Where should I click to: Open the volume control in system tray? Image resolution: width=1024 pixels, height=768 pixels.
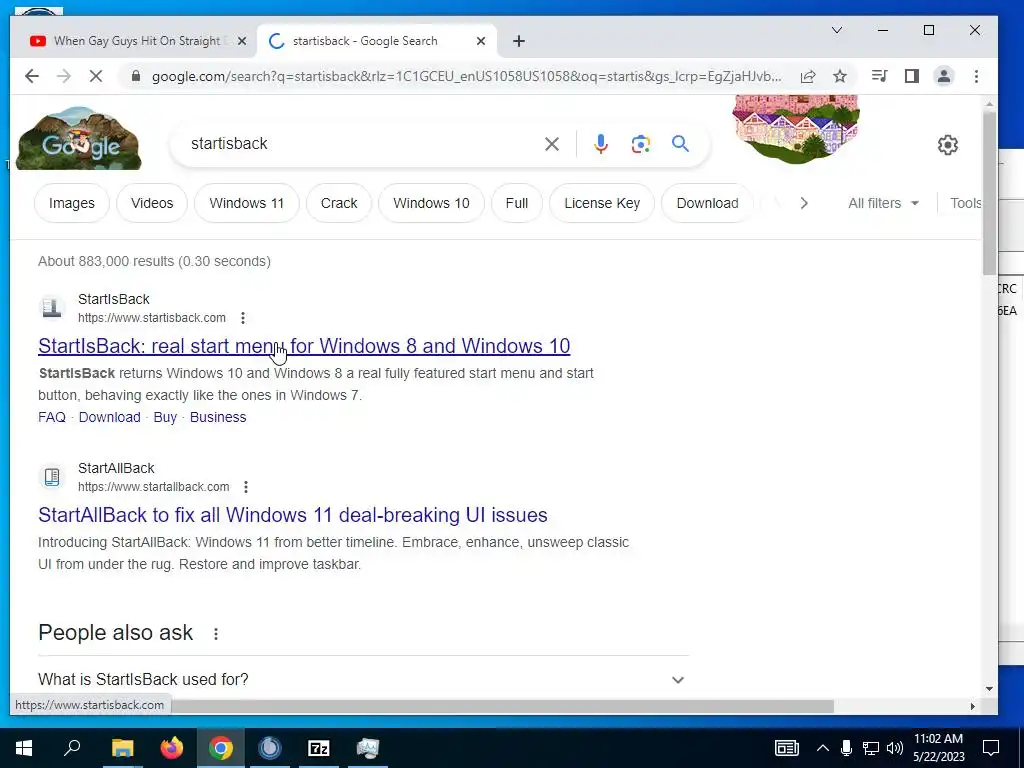point(895,748)
